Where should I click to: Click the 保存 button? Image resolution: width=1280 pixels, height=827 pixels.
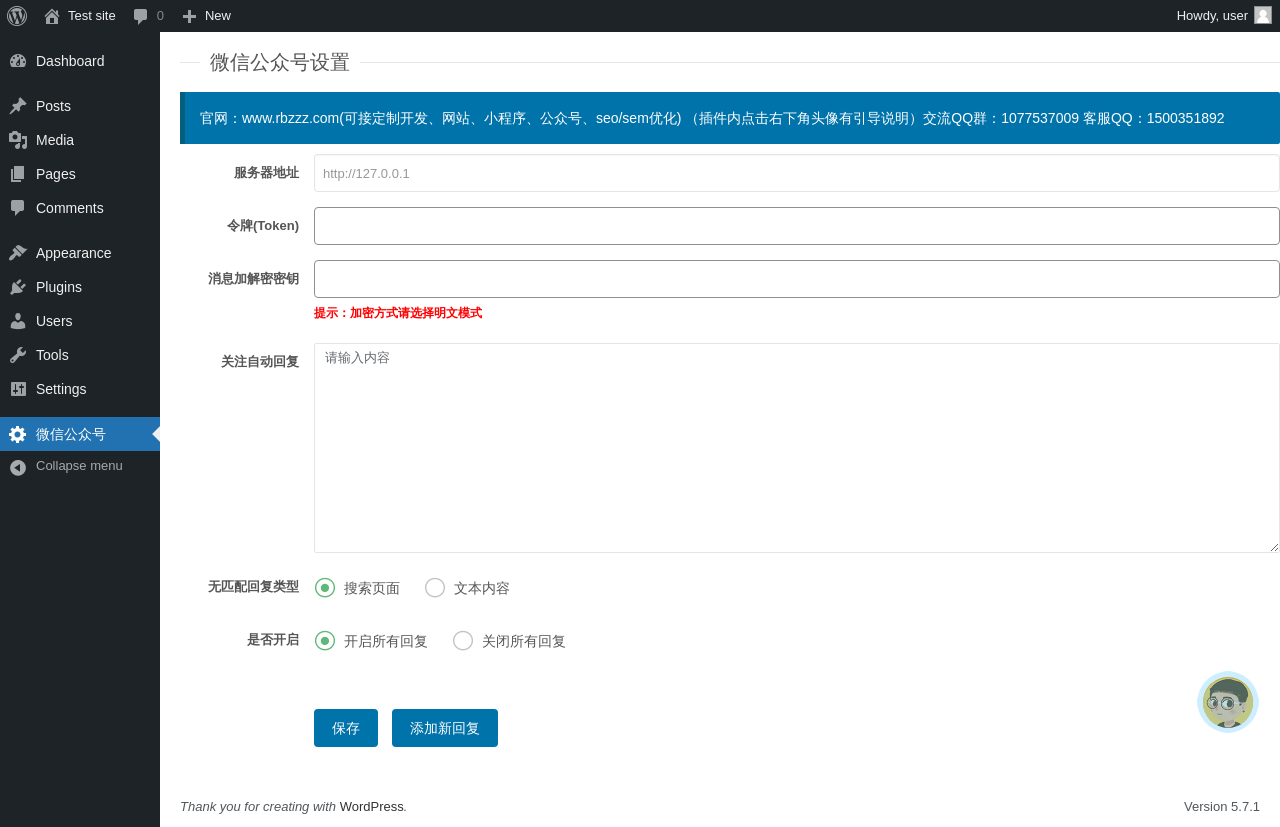click(346, 728)
